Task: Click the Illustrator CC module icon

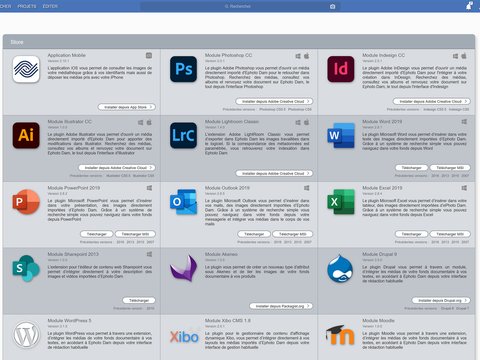Action: [26, 135]
